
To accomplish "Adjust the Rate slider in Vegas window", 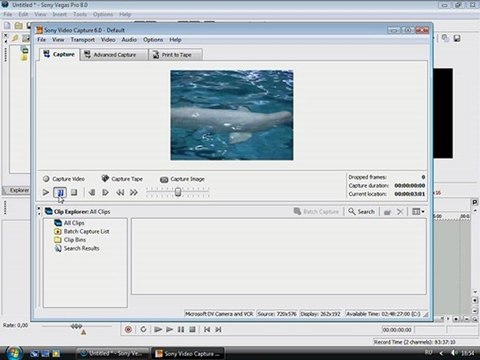I will 76,326.
